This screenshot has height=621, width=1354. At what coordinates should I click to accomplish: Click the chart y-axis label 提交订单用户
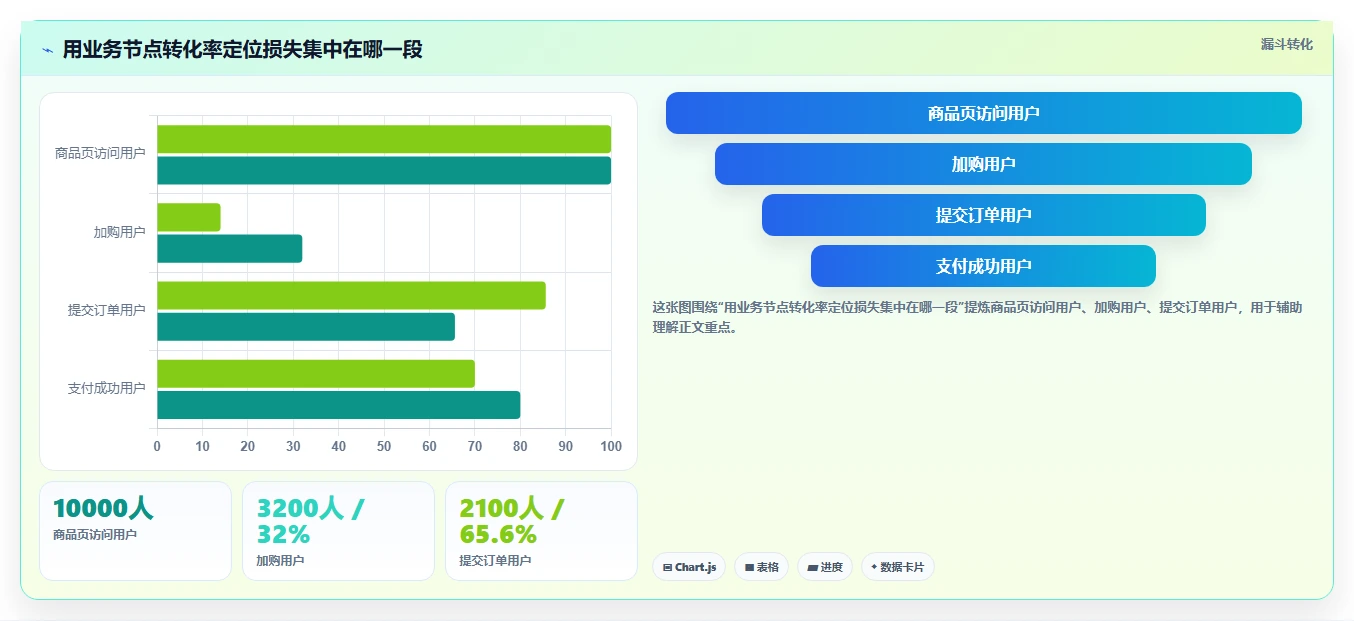tap(107, 310)
